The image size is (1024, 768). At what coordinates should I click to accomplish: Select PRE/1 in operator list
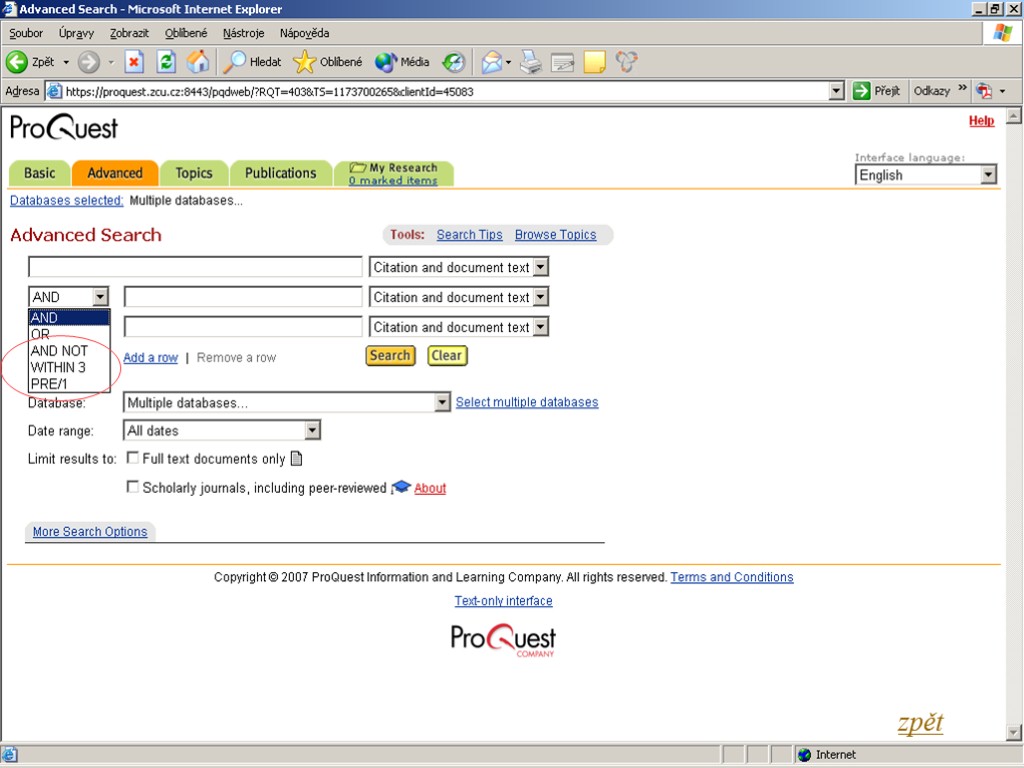tap(69, 384)
